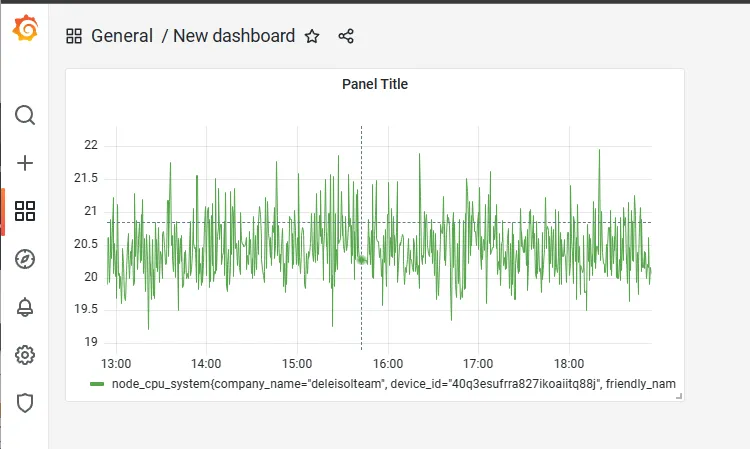Toggle the node_cpu_system legend series
Viewport: 750px width, 449px height.
(x=394, y=384)
